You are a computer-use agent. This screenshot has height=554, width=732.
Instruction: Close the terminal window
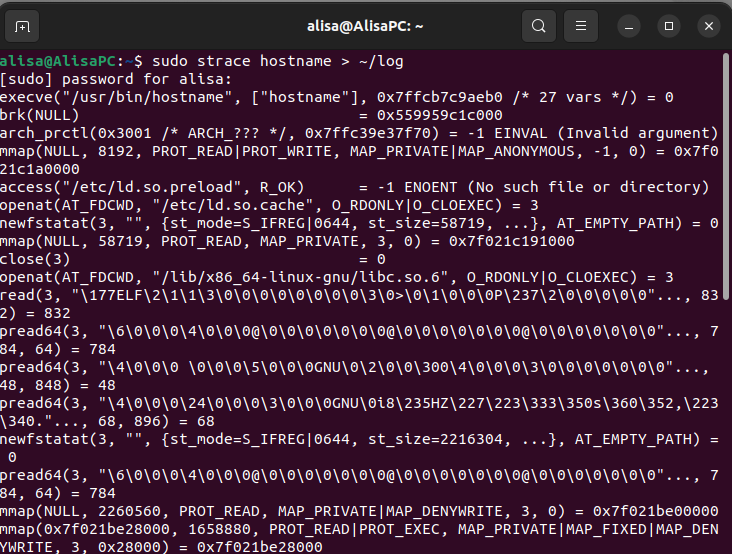point(709,26)
